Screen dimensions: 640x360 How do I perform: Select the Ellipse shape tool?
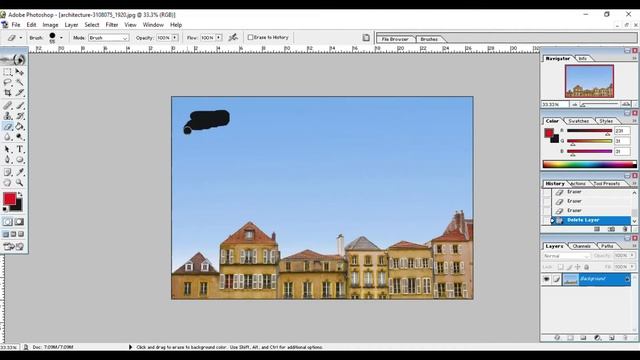(20, 160)
